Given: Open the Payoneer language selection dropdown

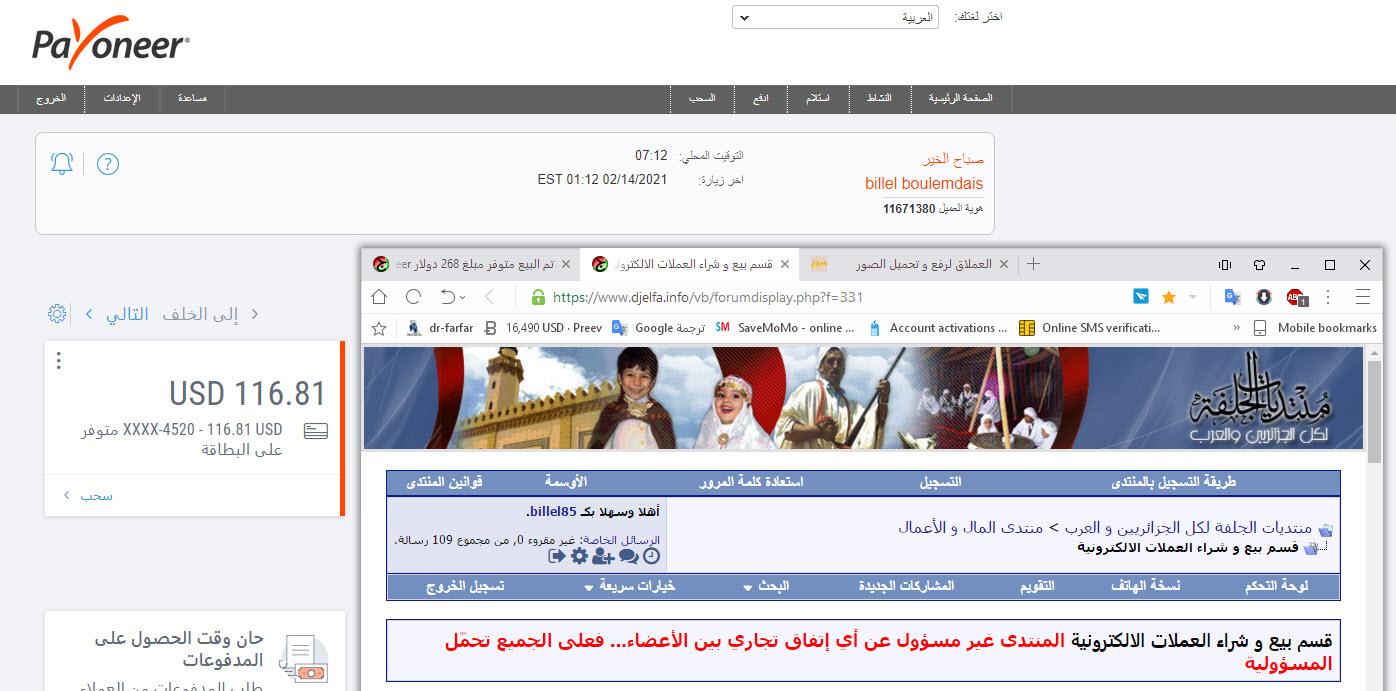Looking at the screenshot, I should pos(835,17).
